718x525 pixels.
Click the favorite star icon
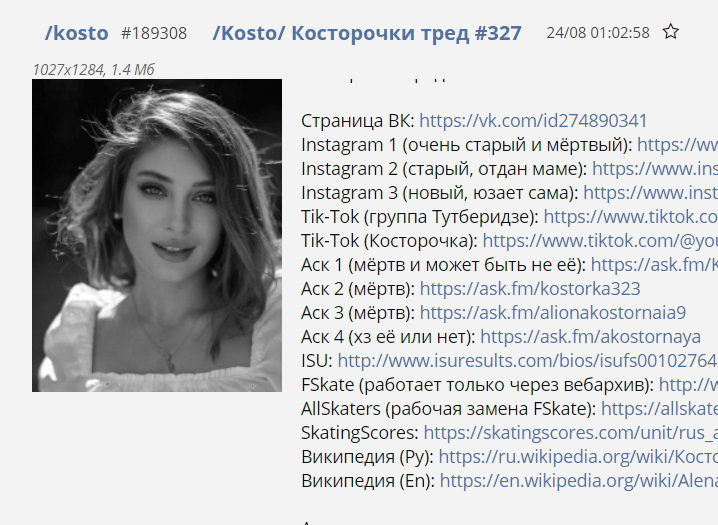670,32
